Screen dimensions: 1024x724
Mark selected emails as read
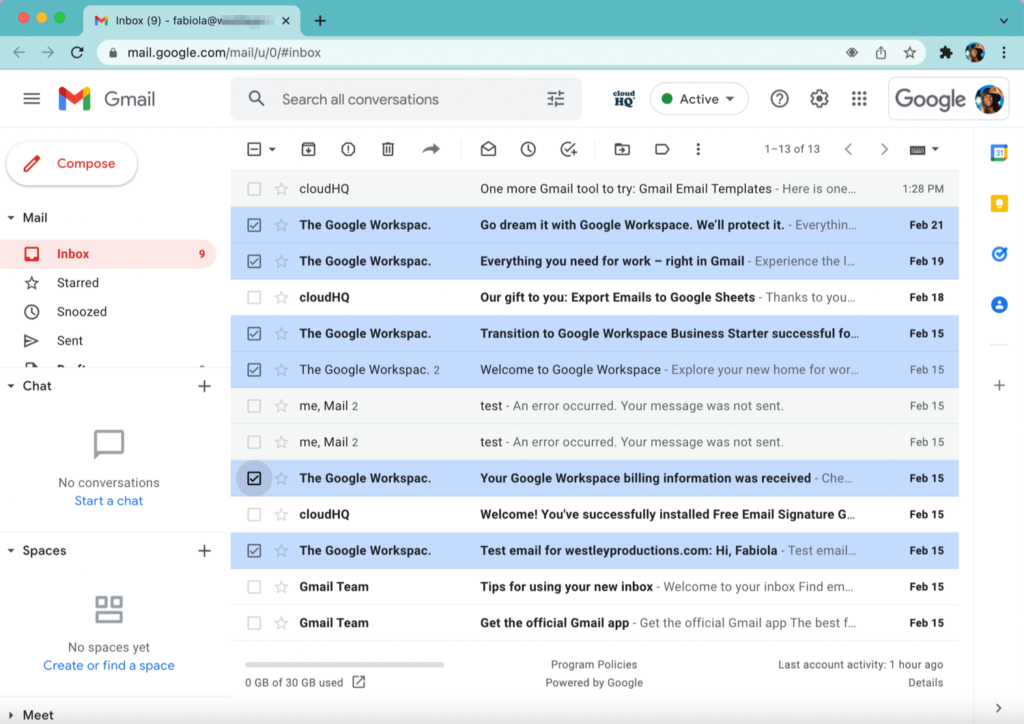(488, 148)
